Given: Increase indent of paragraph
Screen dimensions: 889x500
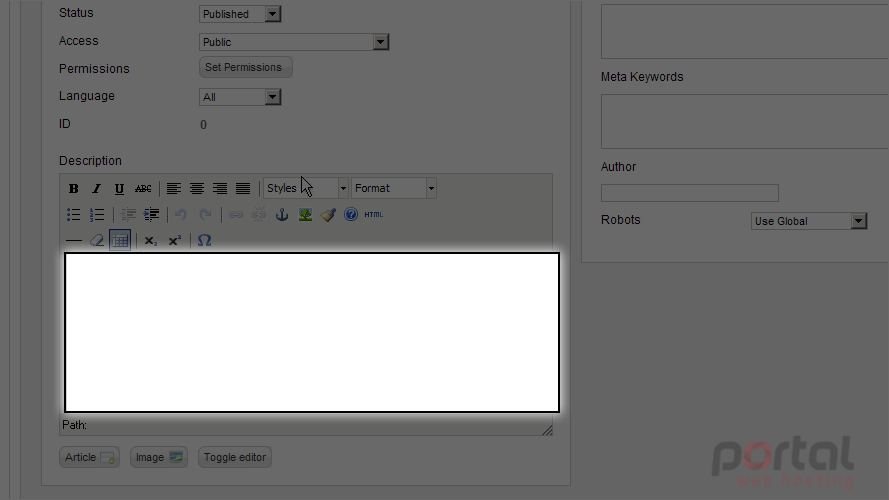Looking at the screenshot, I should (151, 214).
